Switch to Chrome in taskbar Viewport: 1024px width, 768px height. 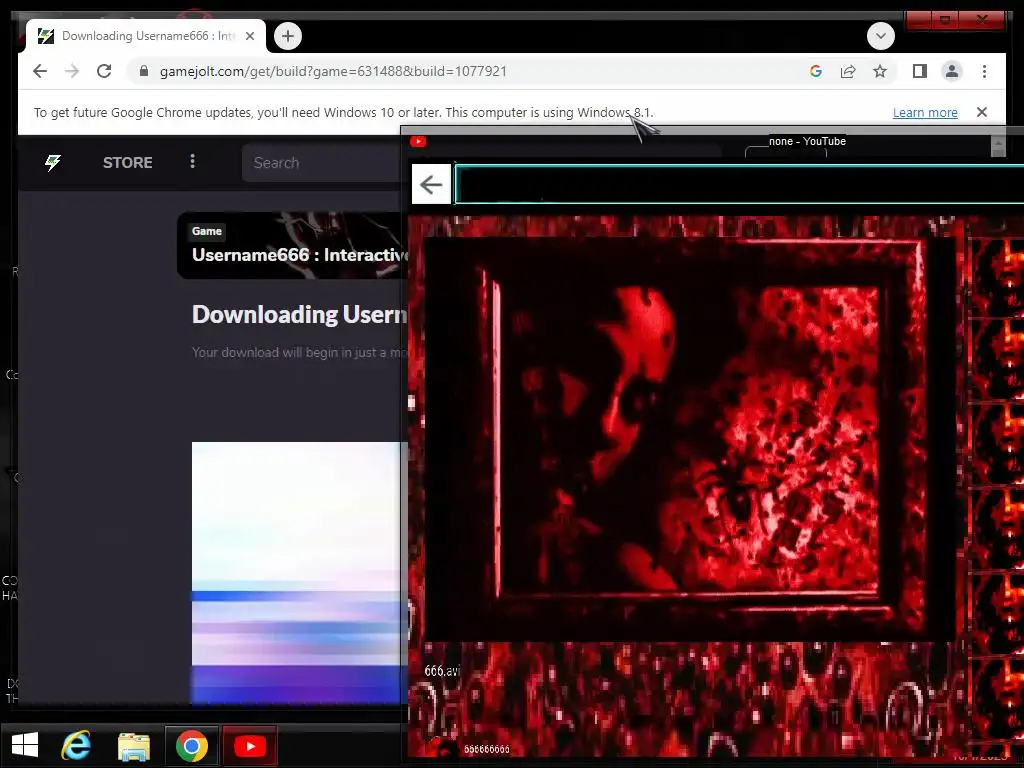click(192, 745)
